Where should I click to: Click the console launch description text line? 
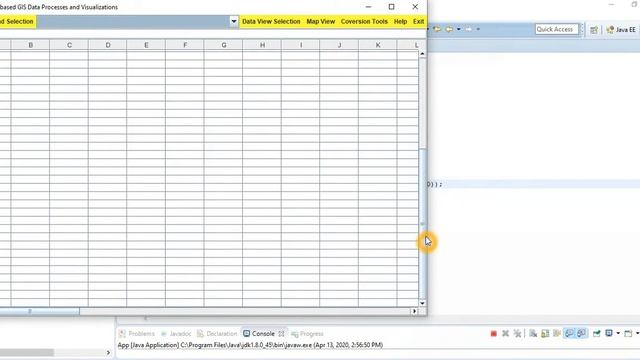pos(250,345)
